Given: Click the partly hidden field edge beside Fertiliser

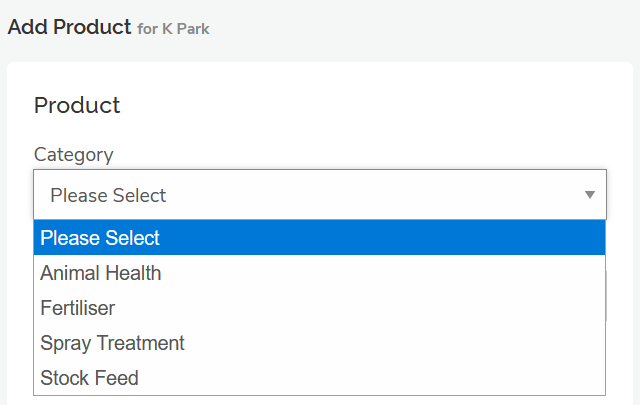Looking at the screenshot, I should tap(607, 300).
